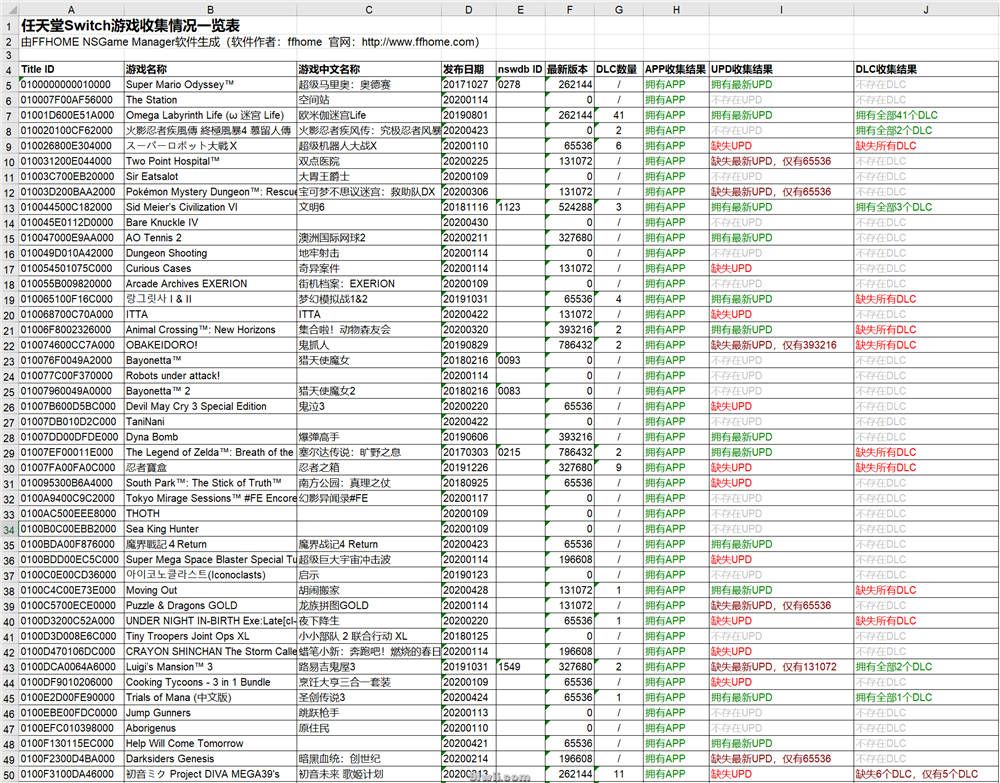Select the Animal Crossing: New Horizons cell

point(210,330)
